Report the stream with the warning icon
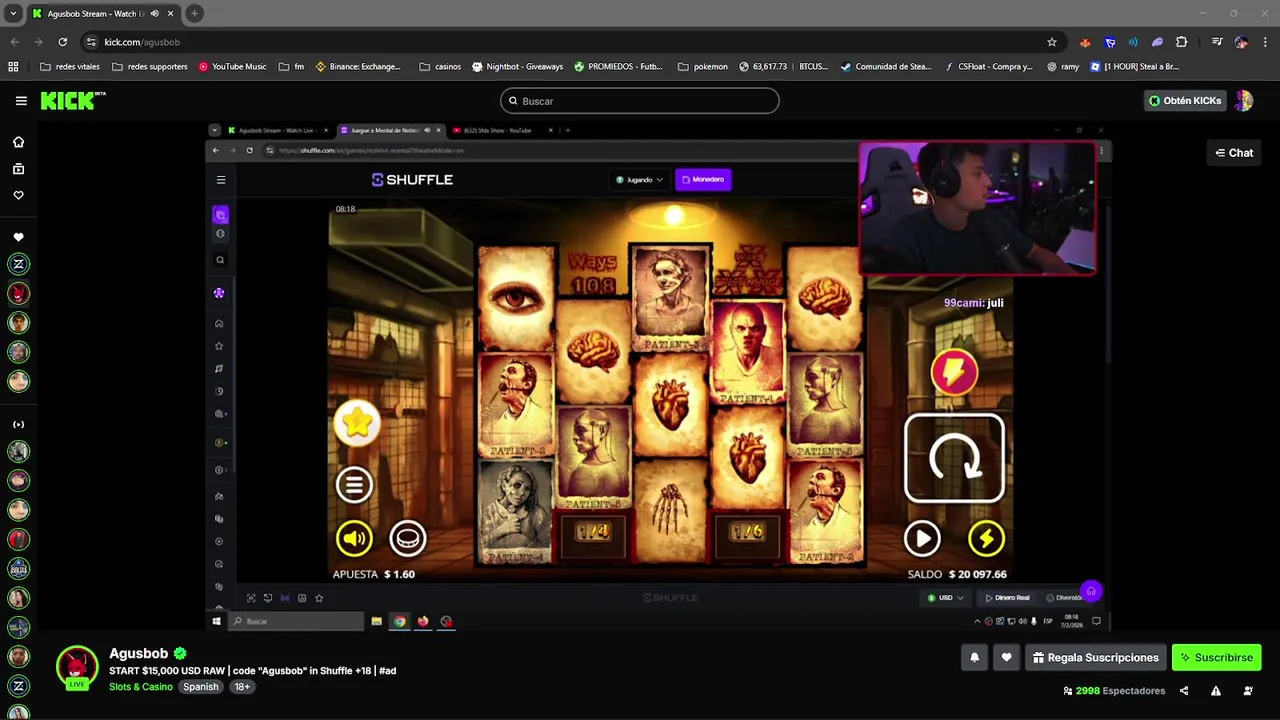 click(1216, 691)
